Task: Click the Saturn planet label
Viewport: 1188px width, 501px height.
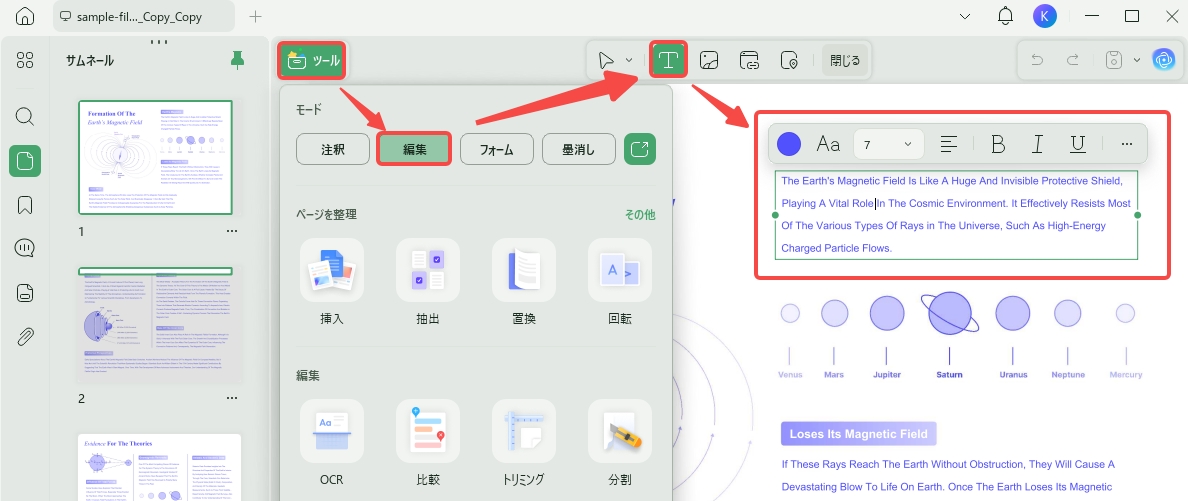Action: (x=949, y=374)
